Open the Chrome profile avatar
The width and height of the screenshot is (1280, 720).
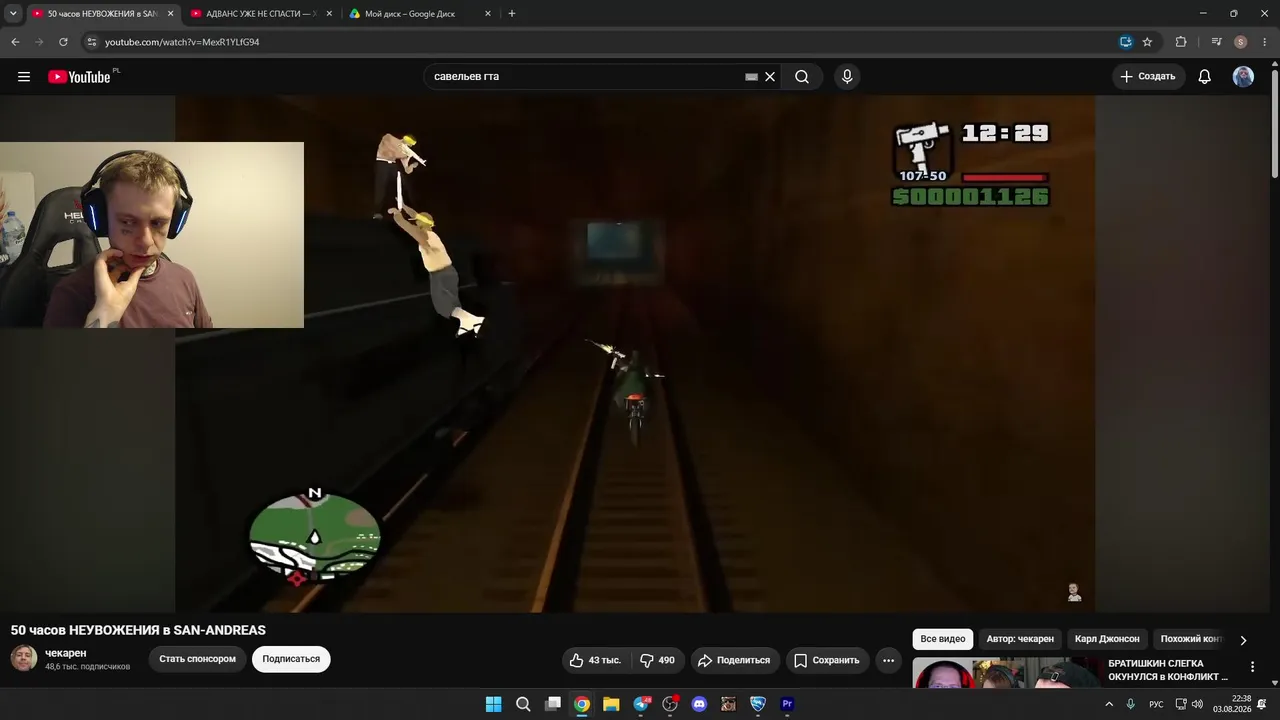click(x=1241, y=42)
